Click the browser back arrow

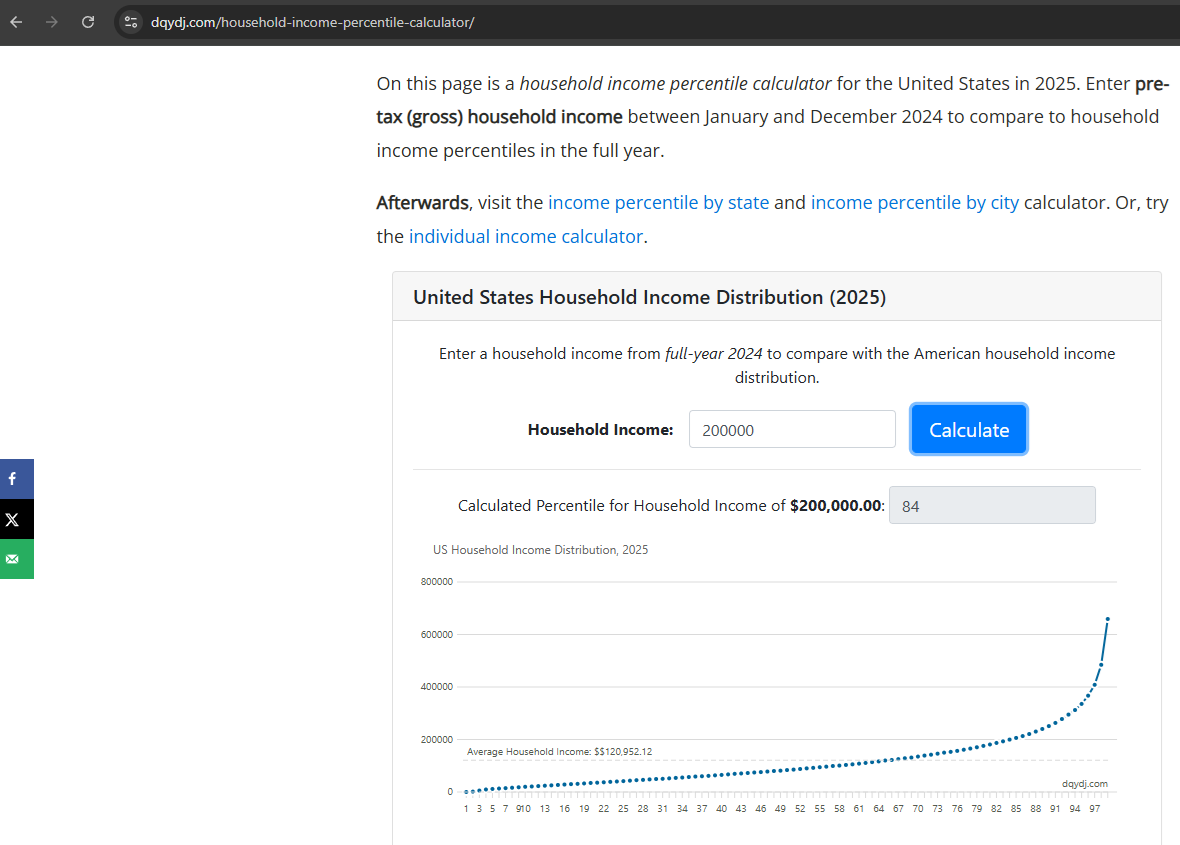16,22
